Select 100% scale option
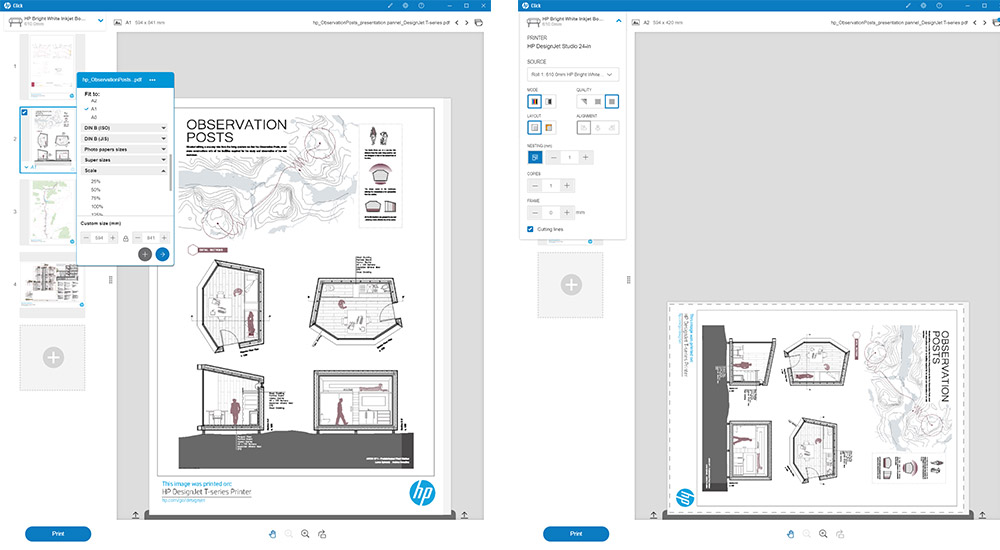This screenshot has height=550, width=1000. [x=97, y=207]
